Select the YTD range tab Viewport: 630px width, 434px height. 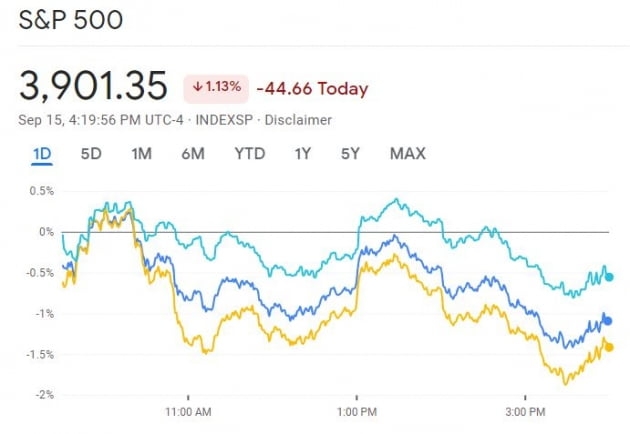click(250, 153)
